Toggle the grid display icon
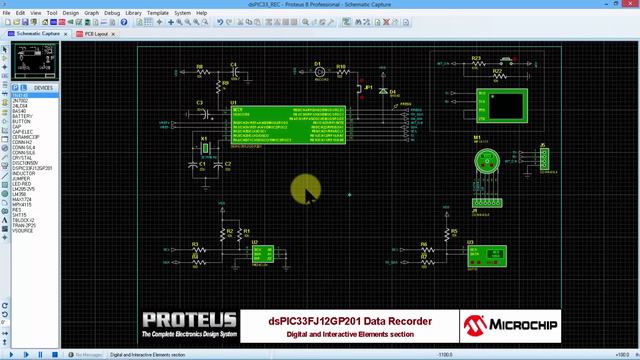This screenshot has width=640, height=360. coord(149,22)
